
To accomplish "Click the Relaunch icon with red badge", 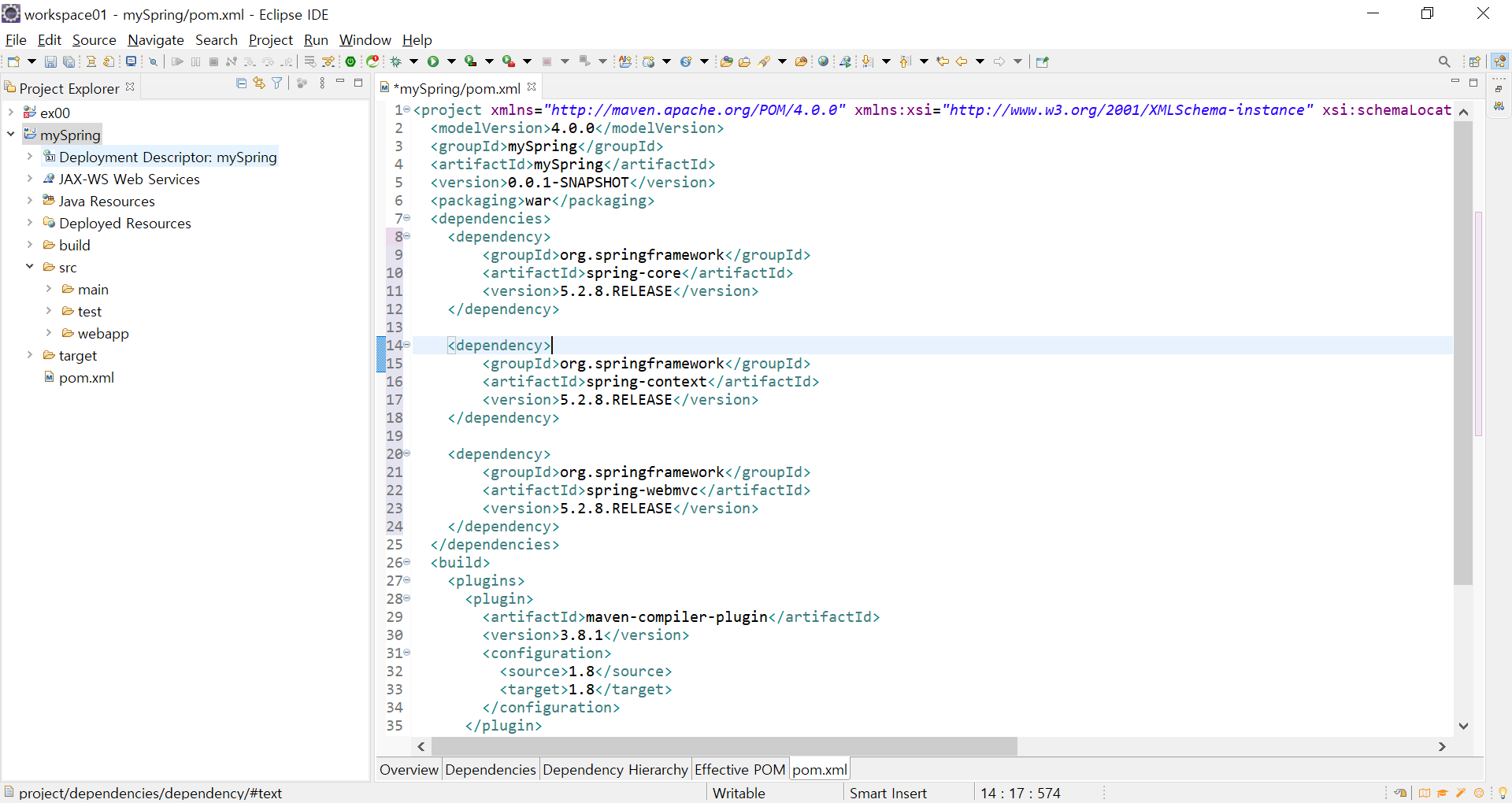I will pyautogui.click(x=372, y=61).
